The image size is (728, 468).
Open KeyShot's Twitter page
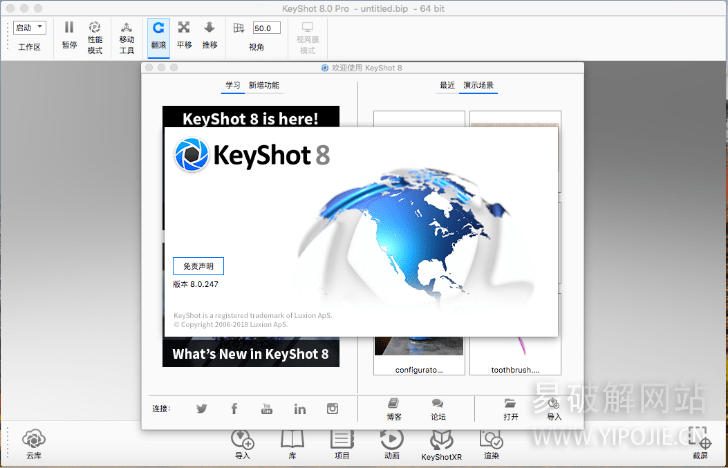[x=202, y=409]
